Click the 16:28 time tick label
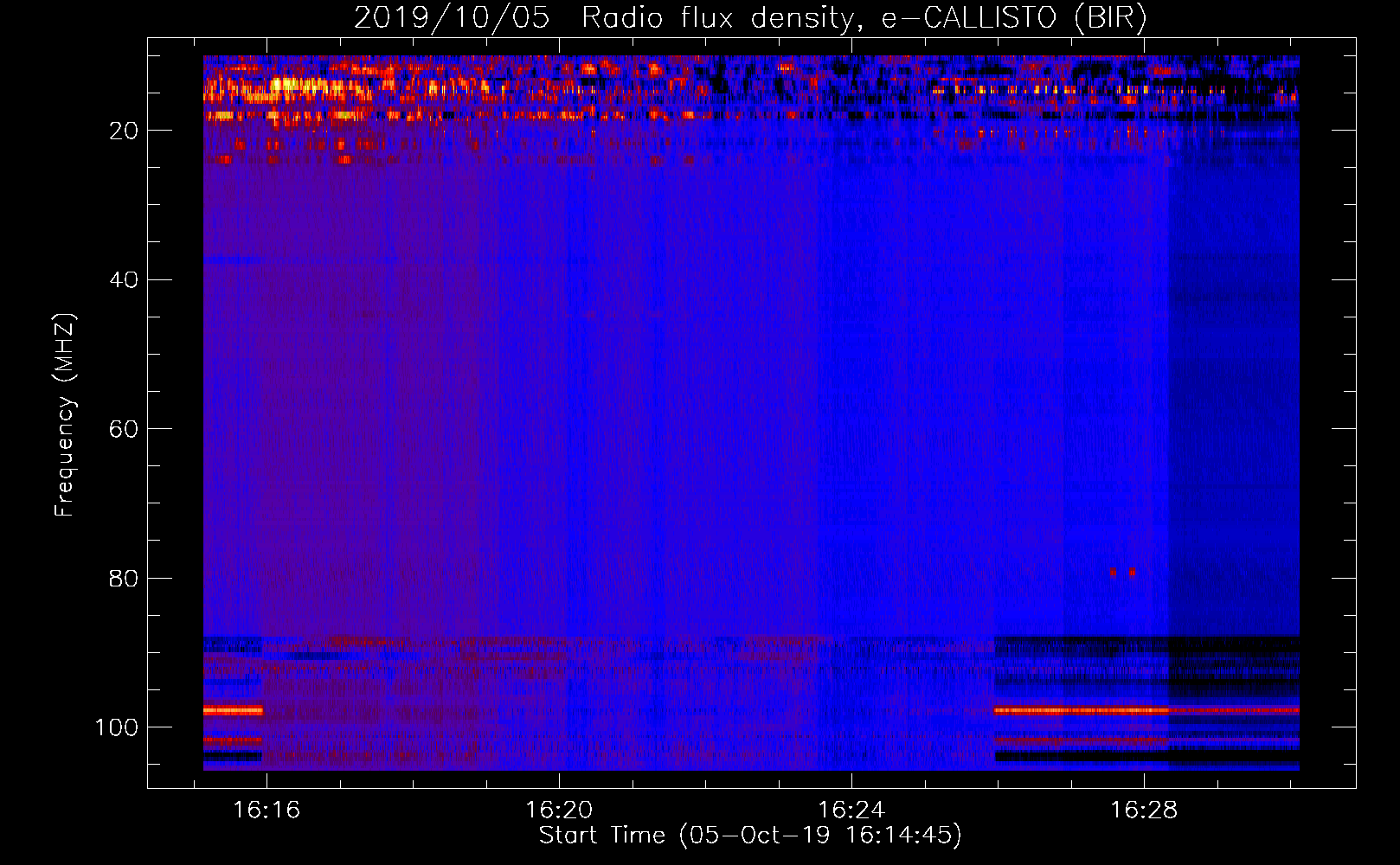This screenshot has height=865, width=1400. (x=1144, y=810)
